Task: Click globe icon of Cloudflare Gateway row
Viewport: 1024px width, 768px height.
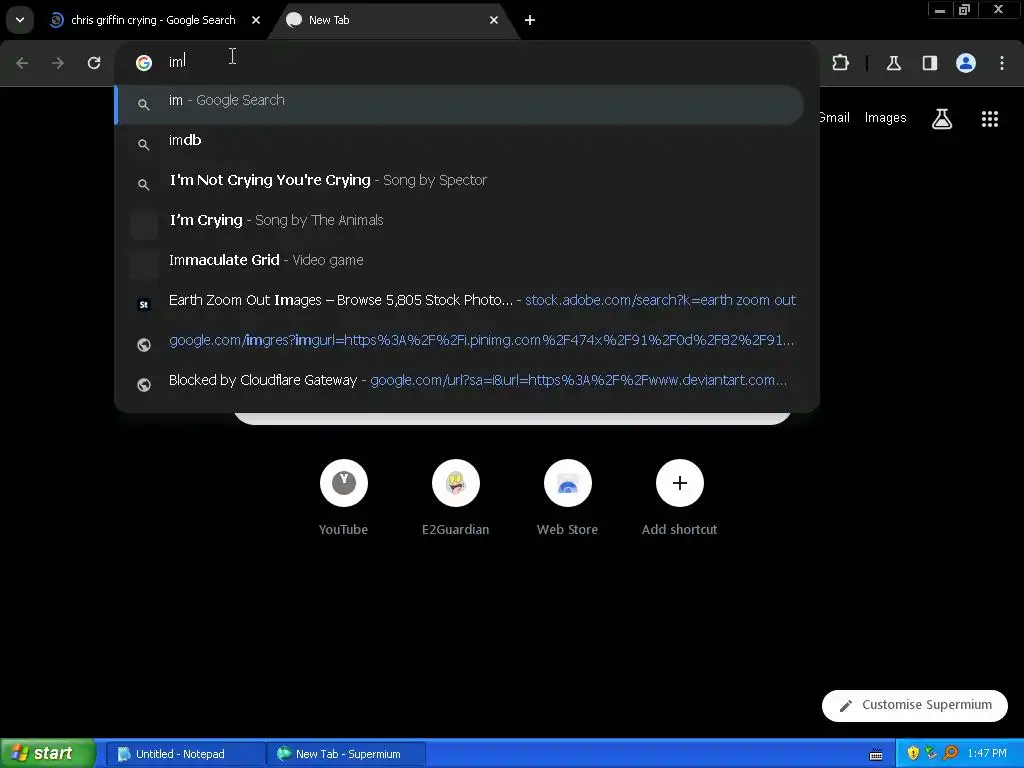Action: click(144, 385)
